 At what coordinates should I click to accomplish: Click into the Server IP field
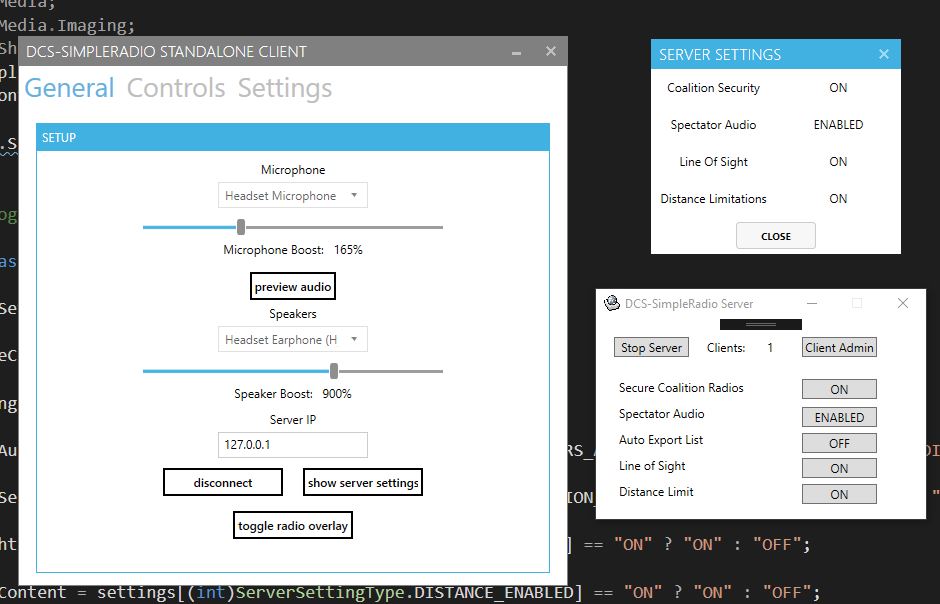coord(293,445)
